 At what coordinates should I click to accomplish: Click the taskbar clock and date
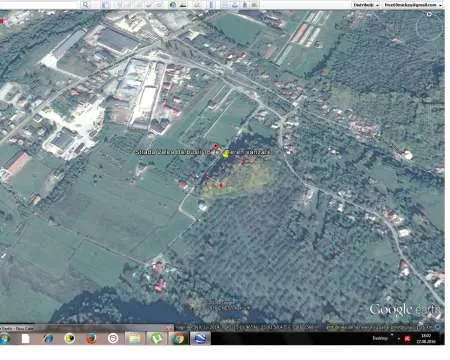(426, 339)
